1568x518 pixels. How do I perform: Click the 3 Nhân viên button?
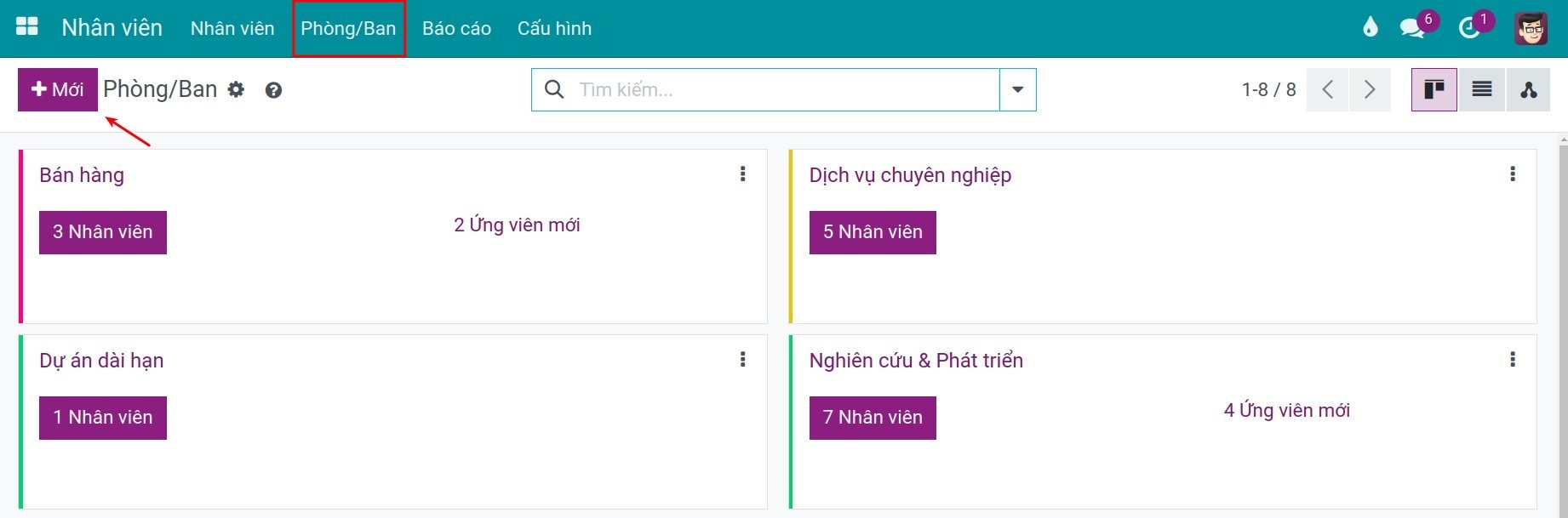coord(103,232)
